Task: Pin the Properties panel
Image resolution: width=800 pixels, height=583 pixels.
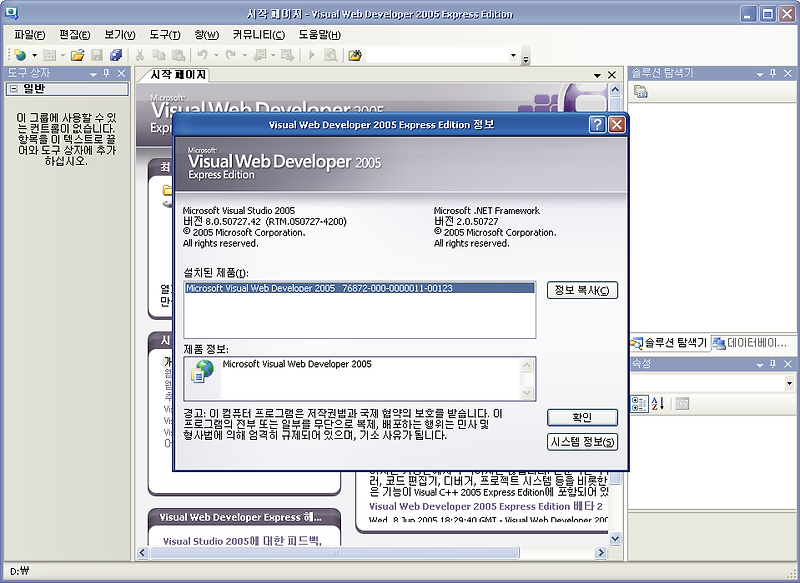Action: [x=773, y=364]
